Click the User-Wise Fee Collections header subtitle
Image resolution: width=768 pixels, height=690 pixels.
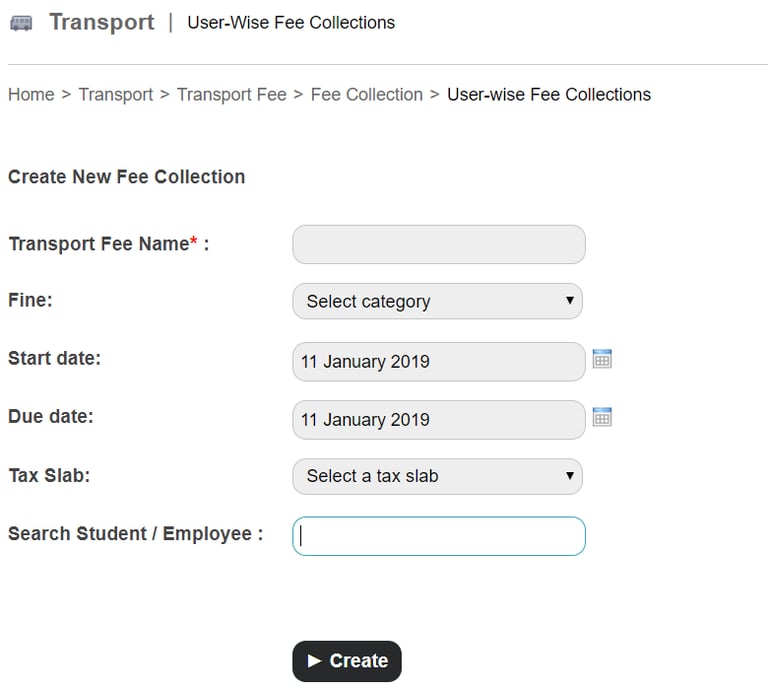click(x=291, y=22)
